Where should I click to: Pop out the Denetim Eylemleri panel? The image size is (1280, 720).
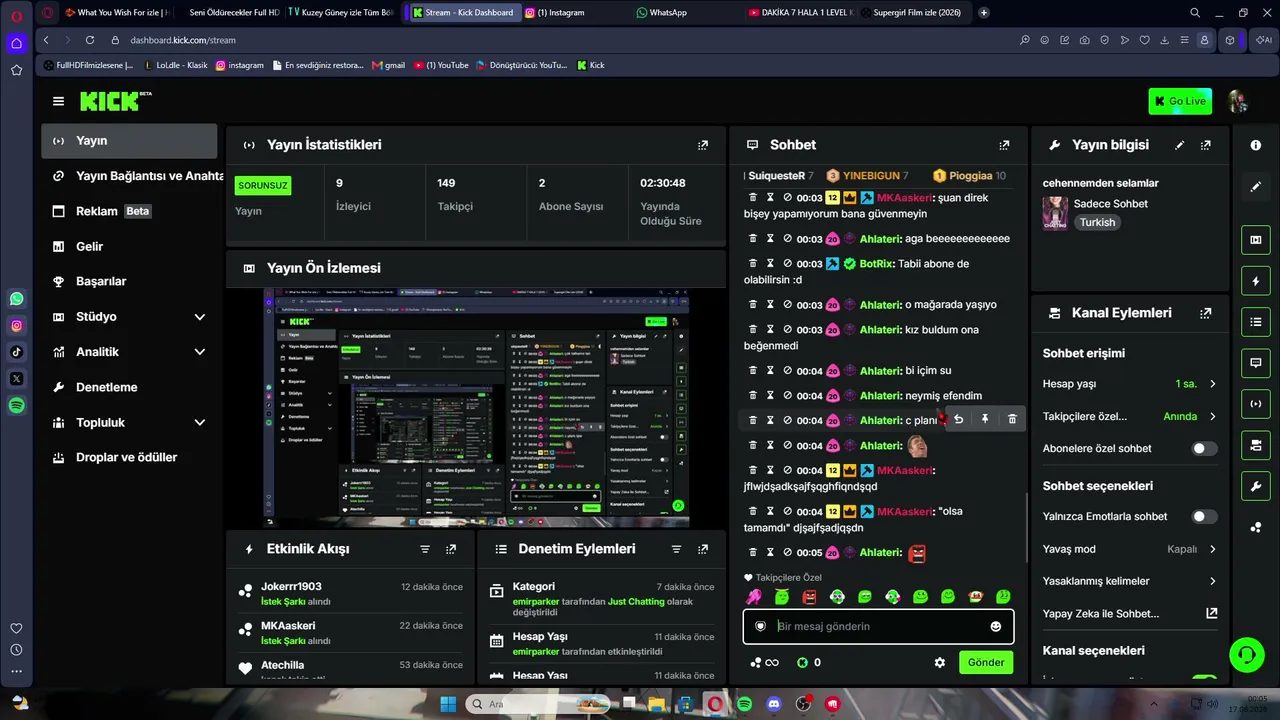click(703, 549)
